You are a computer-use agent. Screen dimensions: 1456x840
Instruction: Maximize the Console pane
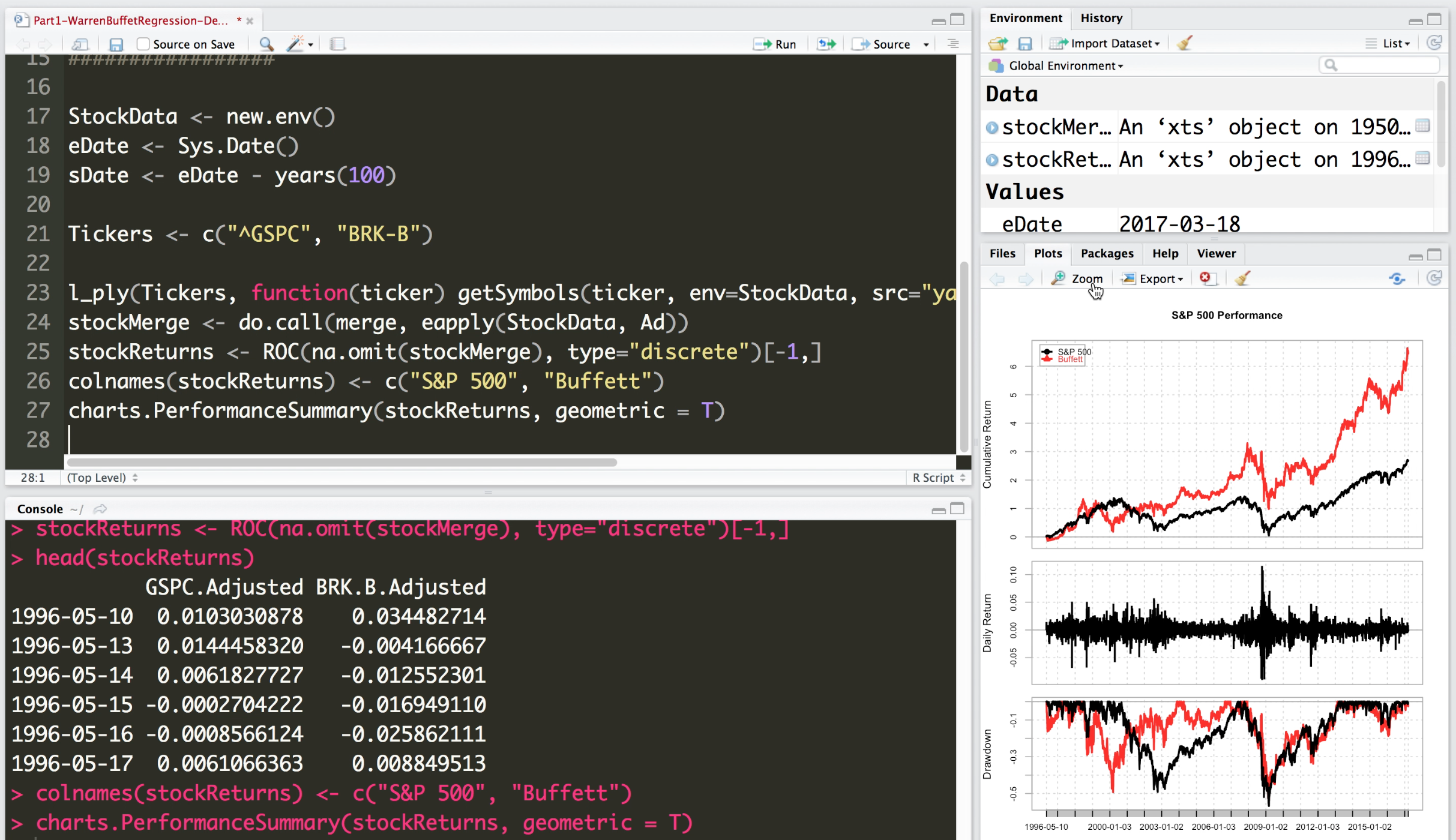[x=957, y=509]
